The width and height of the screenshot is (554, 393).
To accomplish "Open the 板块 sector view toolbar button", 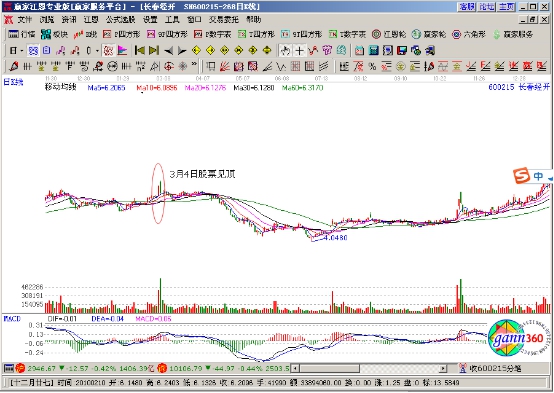I will tap(54, 34).
